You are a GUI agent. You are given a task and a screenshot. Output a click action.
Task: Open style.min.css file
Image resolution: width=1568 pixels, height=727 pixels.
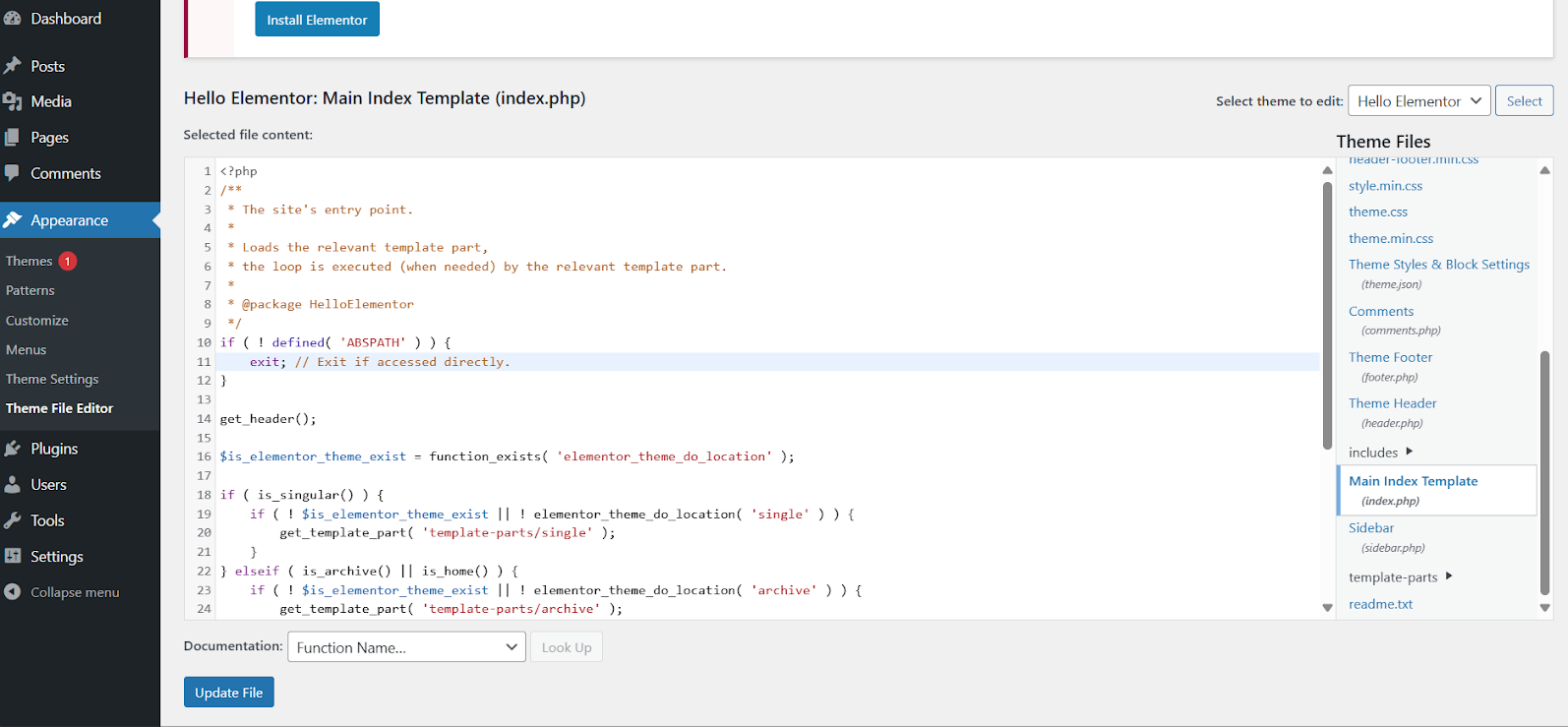click(x=1385, y=186)
